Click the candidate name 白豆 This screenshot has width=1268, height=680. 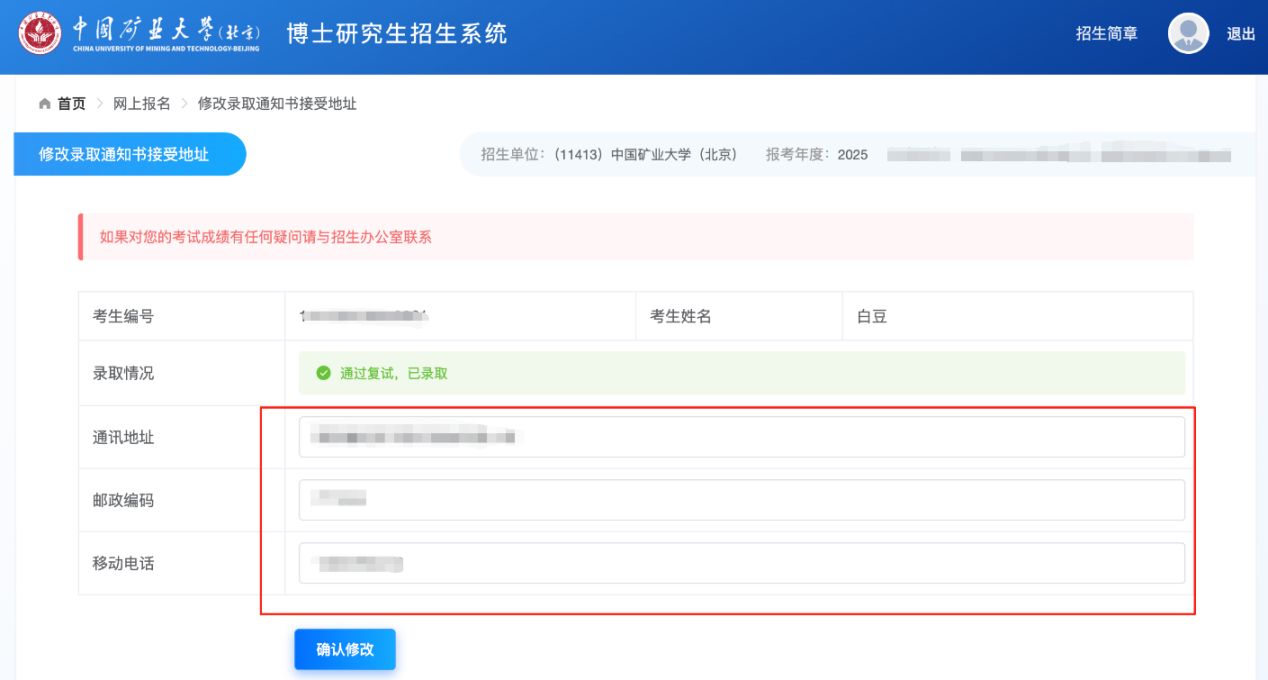pyautogui.click(x=872, y=317)
